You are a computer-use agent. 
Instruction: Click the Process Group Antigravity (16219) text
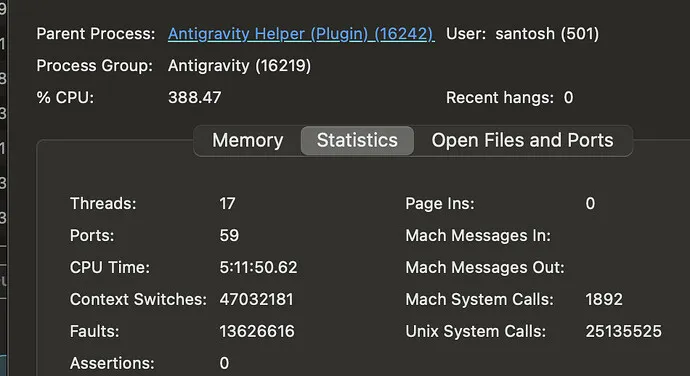pyautogui.click(x=239, y=66)
